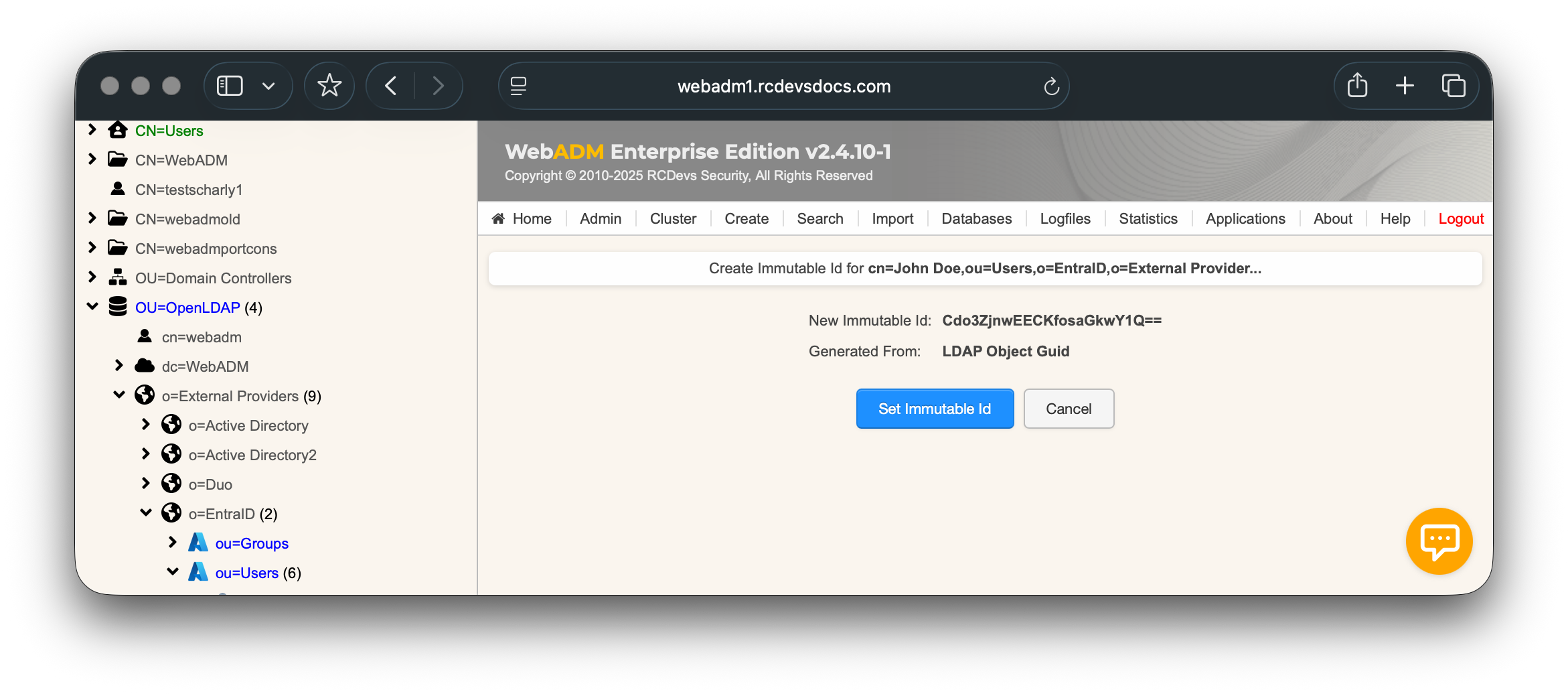The width and height of the screenshot is (1568, 694).
Task: Collapse the o=EntraID tree node
Action: 146,513
